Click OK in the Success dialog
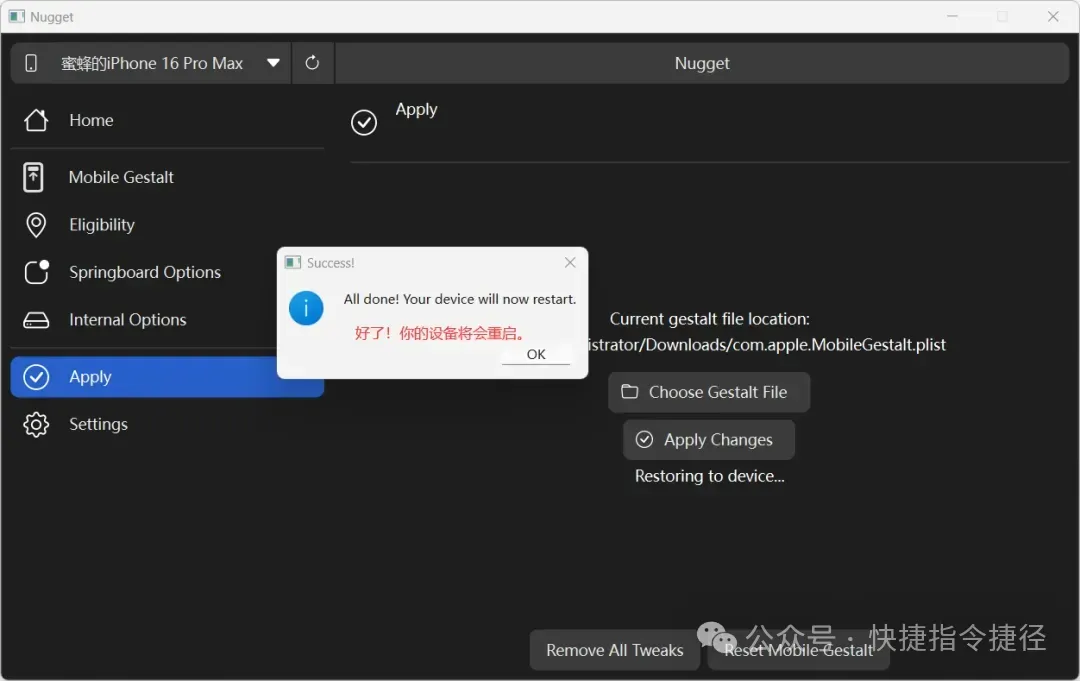The height and width of the screenshot is (681, 1080). pyautogui.click(x=536, y=354)
